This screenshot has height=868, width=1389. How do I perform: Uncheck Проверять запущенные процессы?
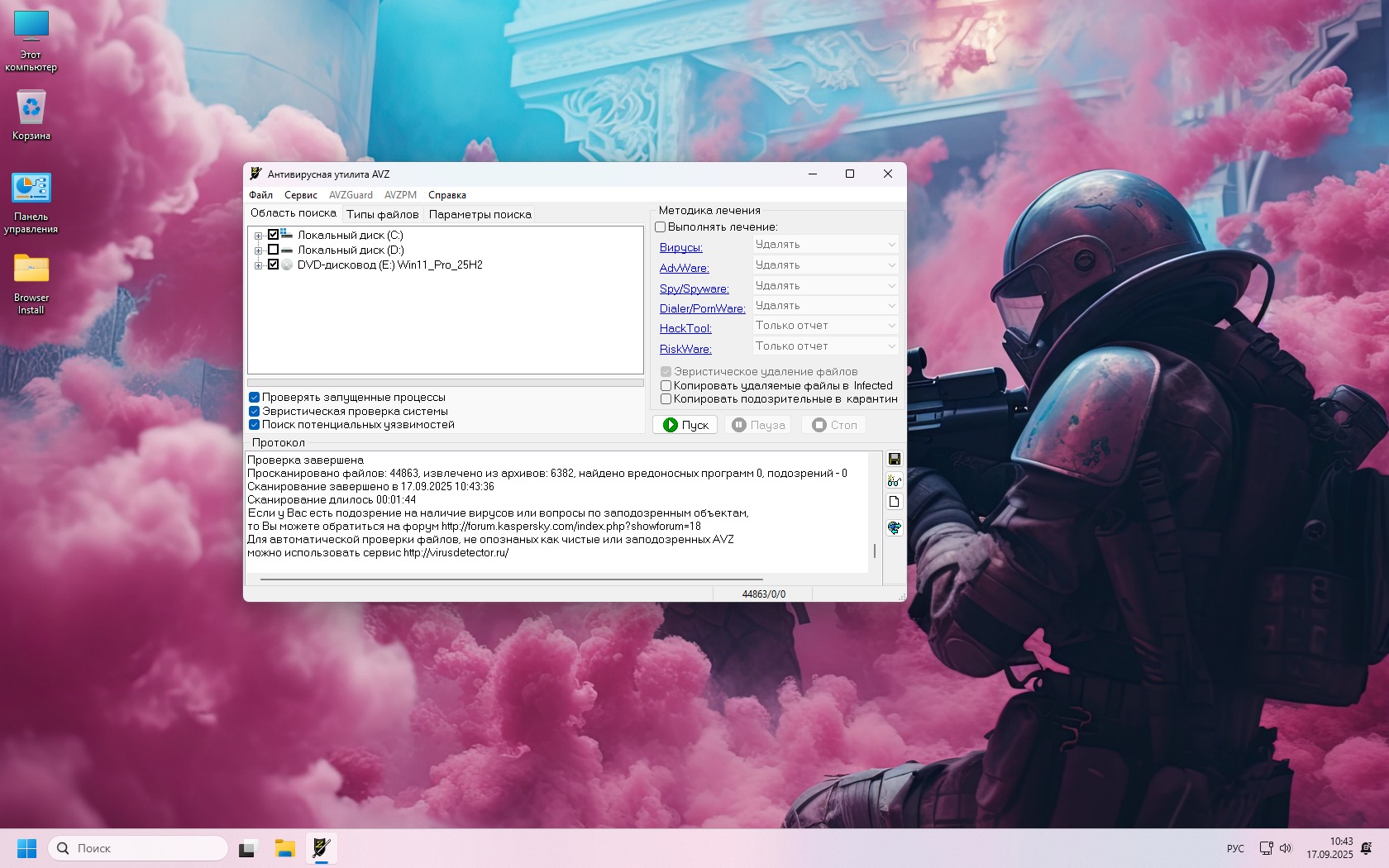[255, 398]
